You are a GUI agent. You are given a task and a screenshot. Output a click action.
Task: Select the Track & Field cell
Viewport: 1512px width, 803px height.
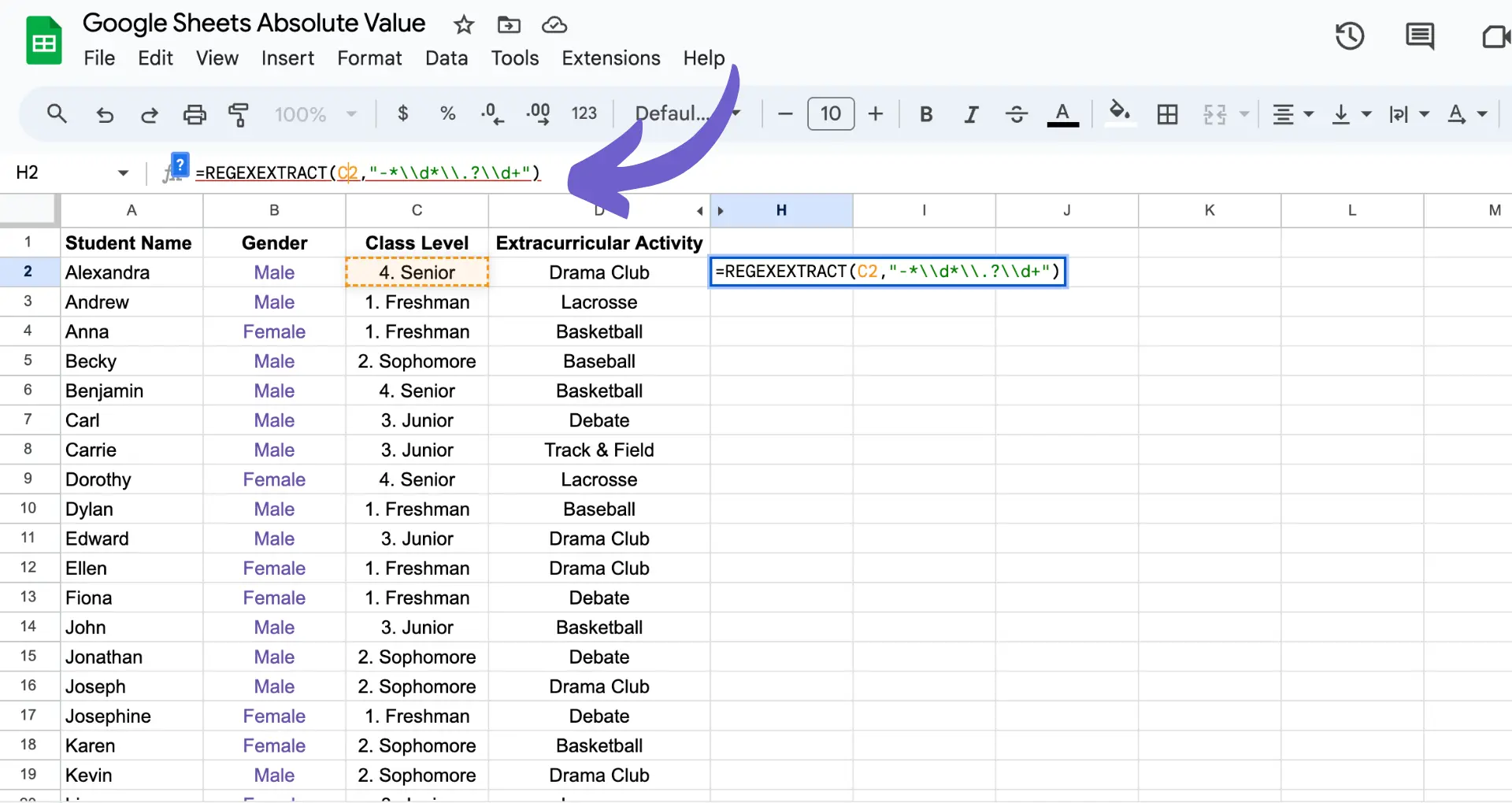pos(599,450)
